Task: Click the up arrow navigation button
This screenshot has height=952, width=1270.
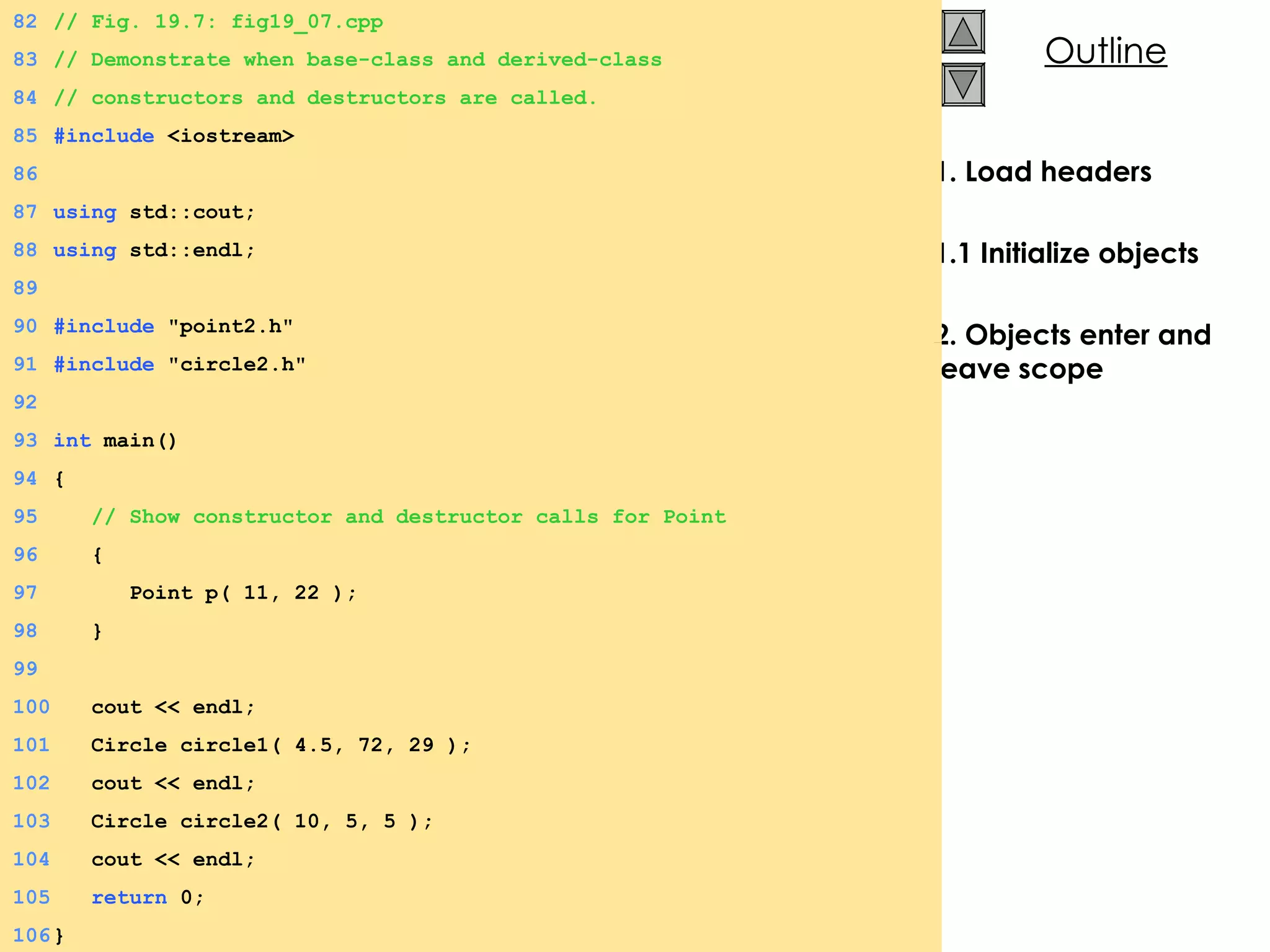Action: click(x=963, y=32)
